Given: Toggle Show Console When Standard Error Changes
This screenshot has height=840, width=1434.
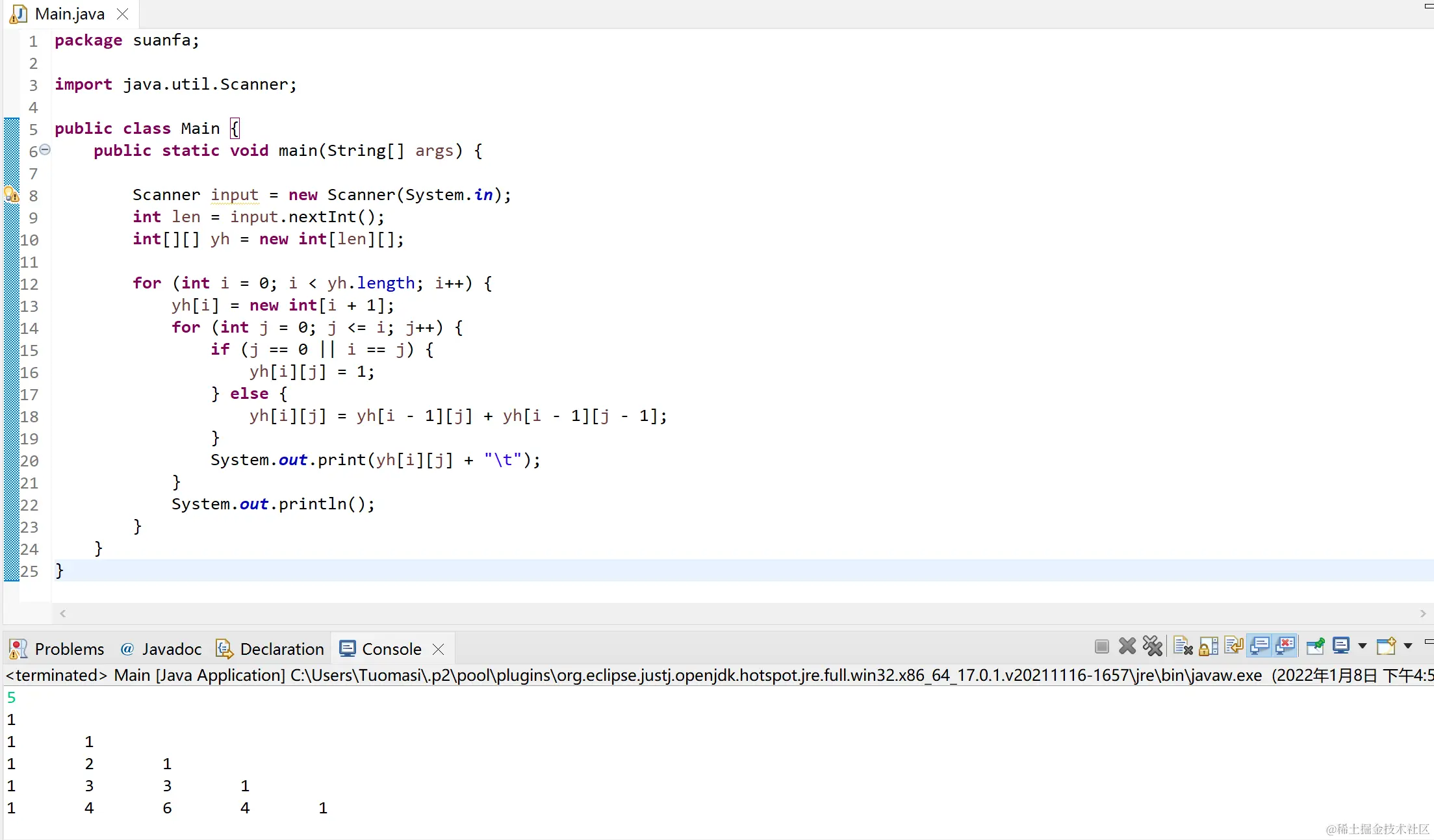Looking at the screenshot, I should pos(1285,646).
